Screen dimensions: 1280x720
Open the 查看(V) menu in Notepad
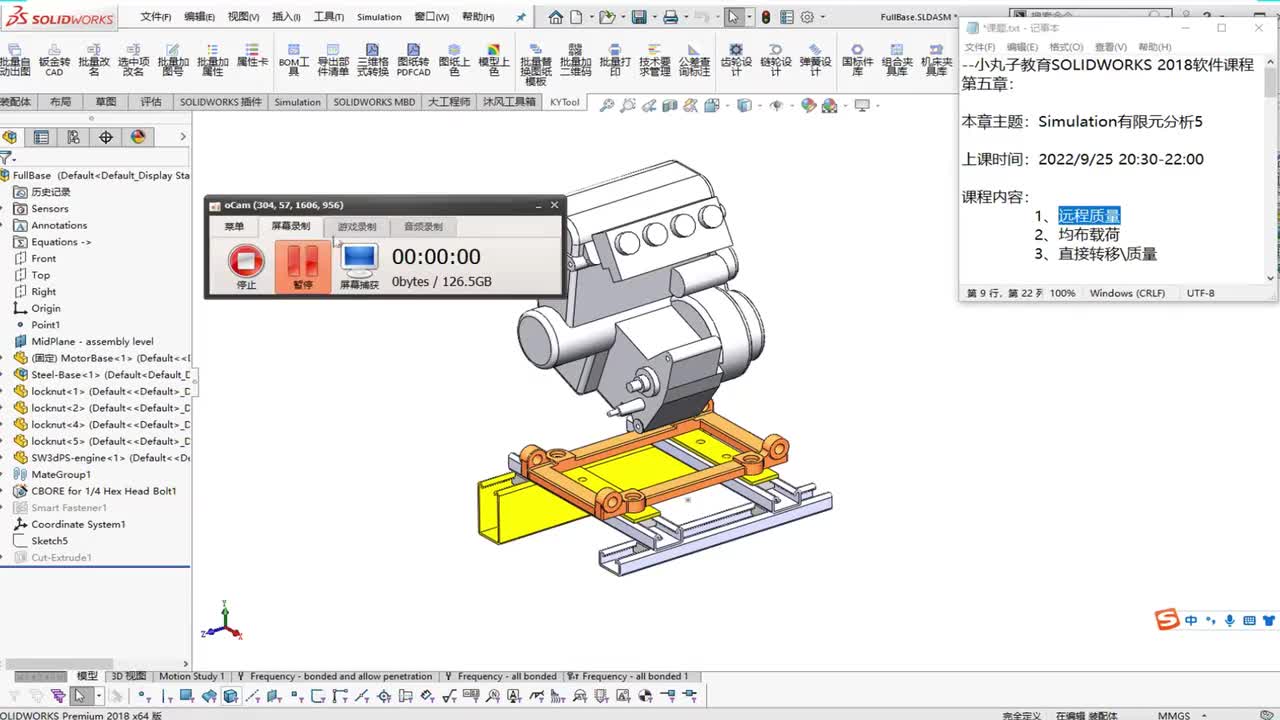(x=1110, y=47)
